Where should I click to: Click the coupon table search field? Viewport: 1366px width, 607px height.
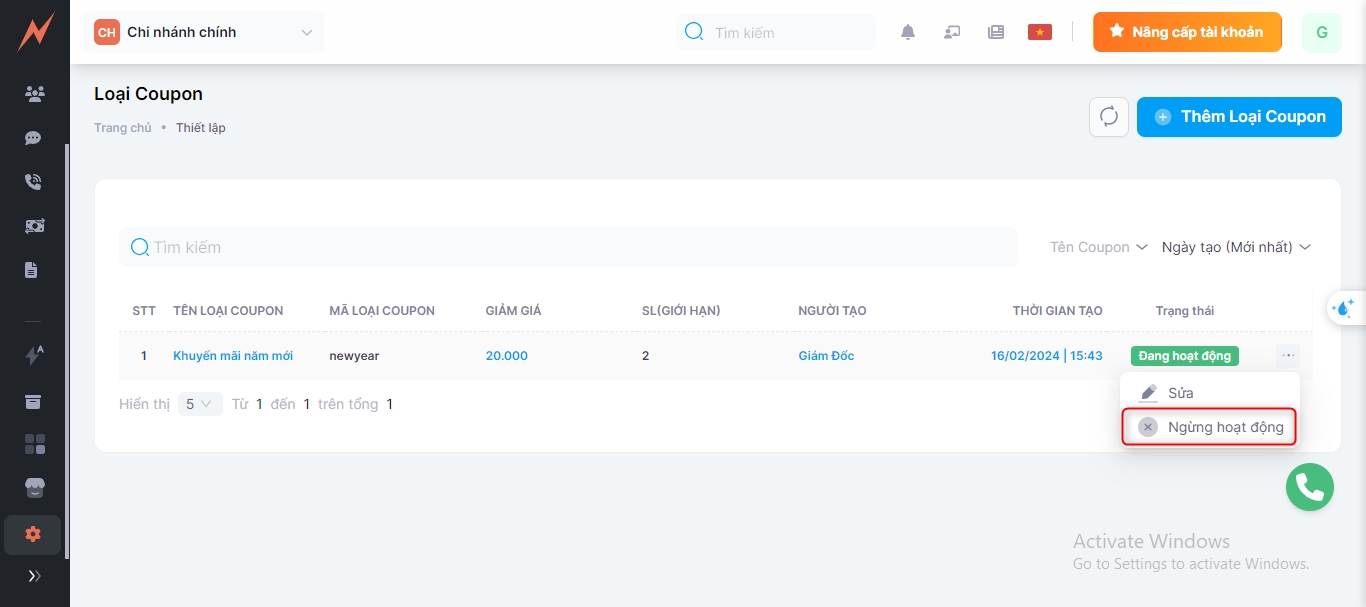tap(568, 247)
